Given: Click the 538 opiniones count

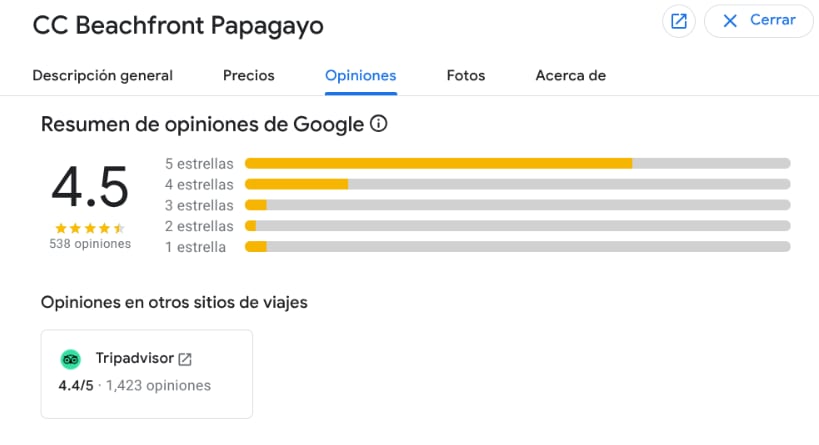Looking at the screenshot, I should [90, 244].
